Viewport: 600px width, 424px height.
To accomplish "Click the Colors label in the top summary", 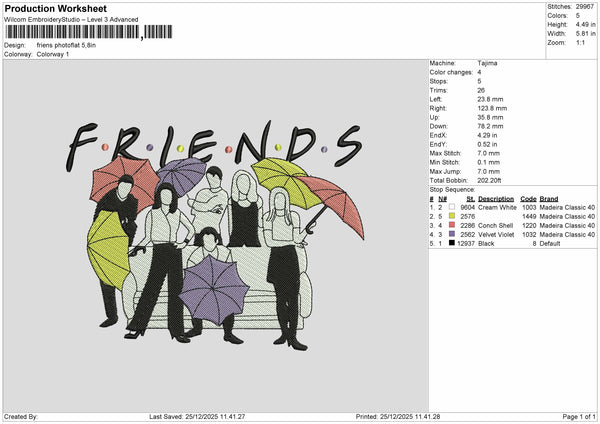I will pos(557,16).
